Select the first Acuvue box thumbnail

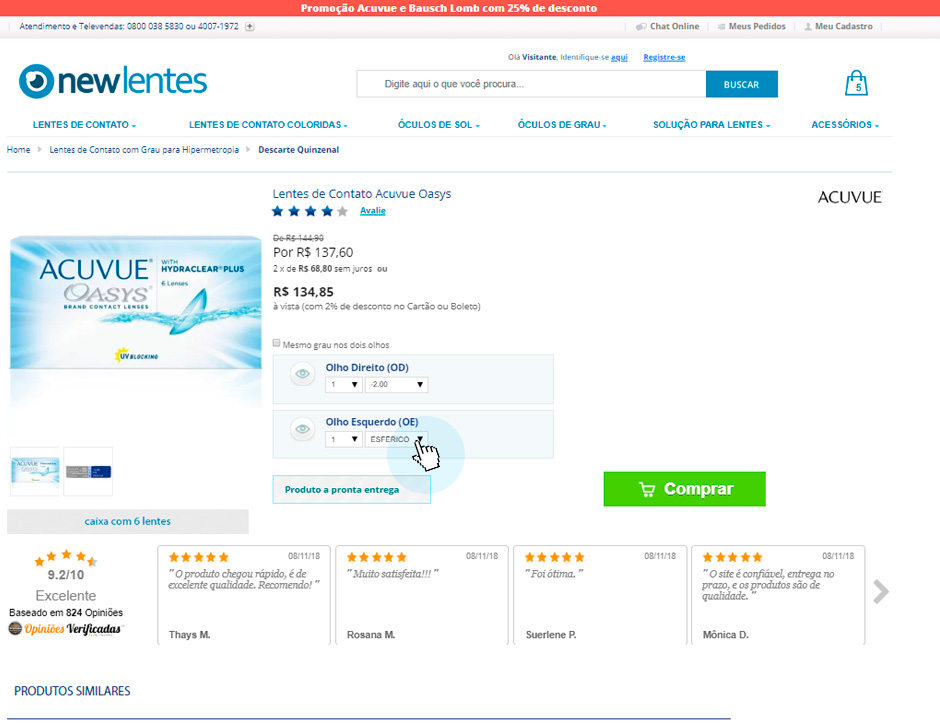pyautogui.click(x=35, y=471)
